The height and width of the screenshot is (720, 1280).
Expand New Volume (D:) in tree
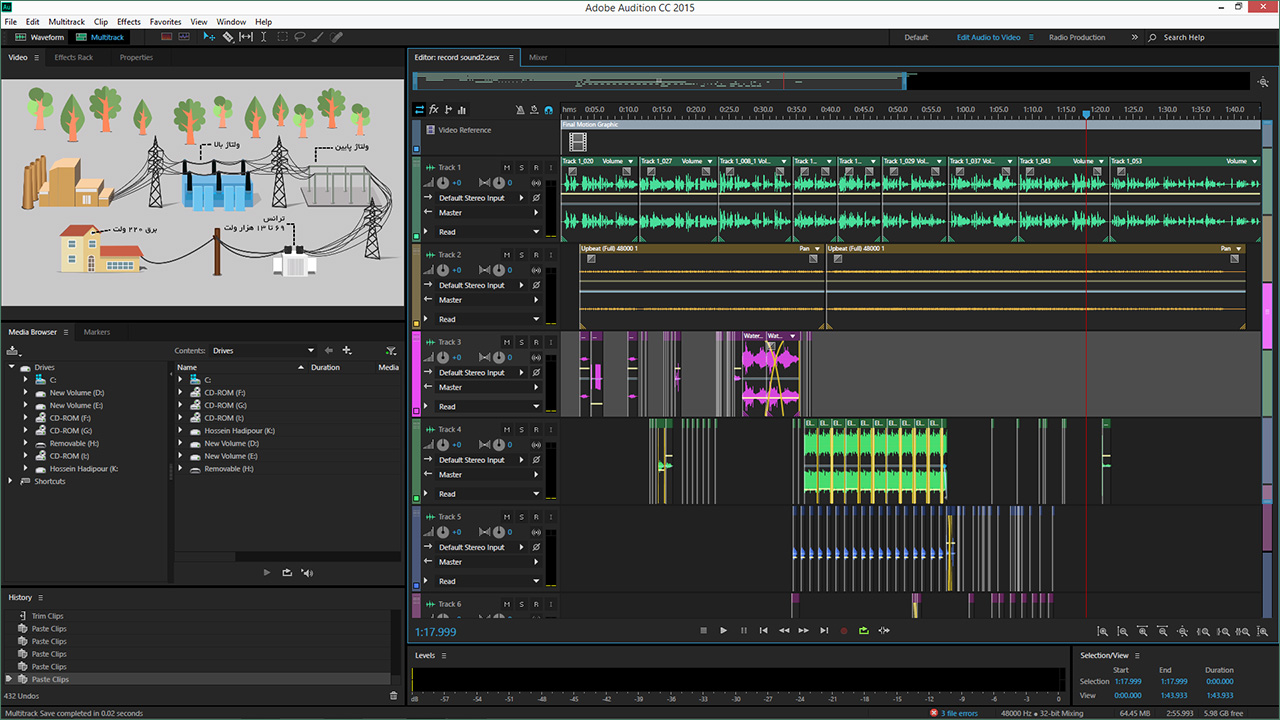pos(26,393)
